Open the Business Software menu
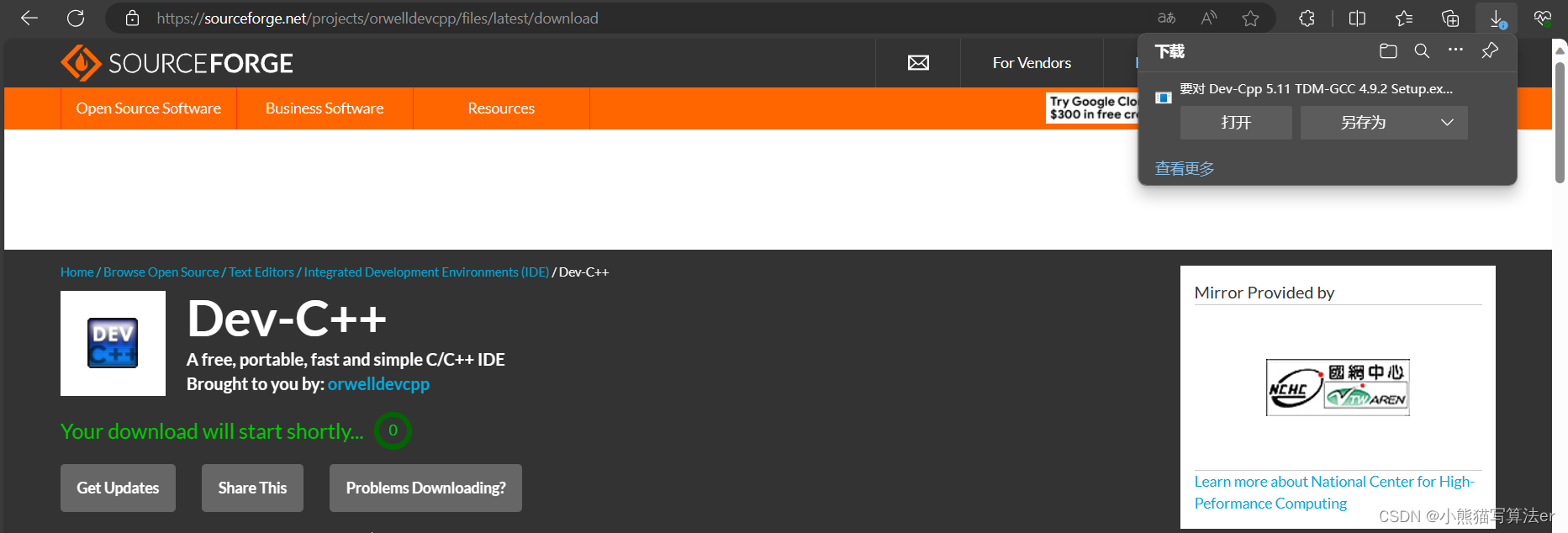1568x533 pixels. click(325, 108)
